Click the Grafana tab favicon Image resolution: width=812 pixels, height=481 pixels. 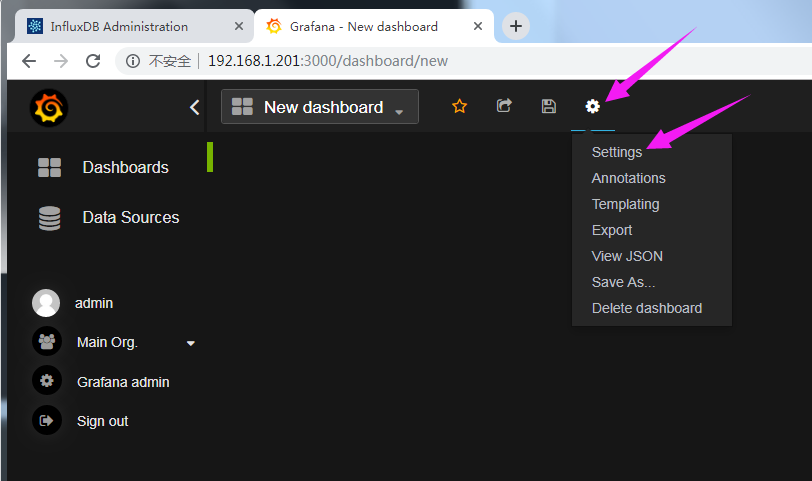(274, 26)
